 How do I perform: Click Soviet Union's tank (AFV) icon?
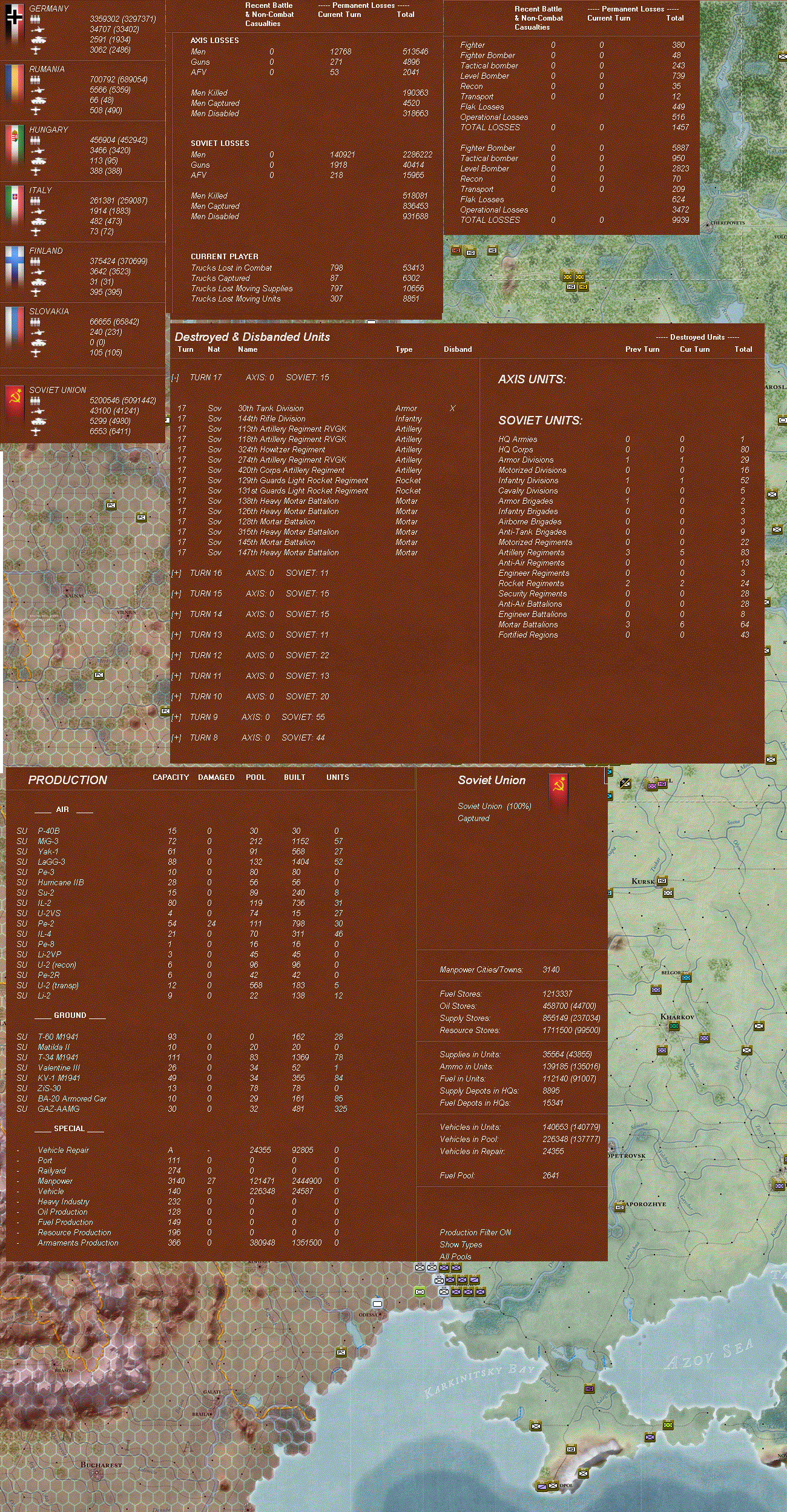click(x=38, y=421)
